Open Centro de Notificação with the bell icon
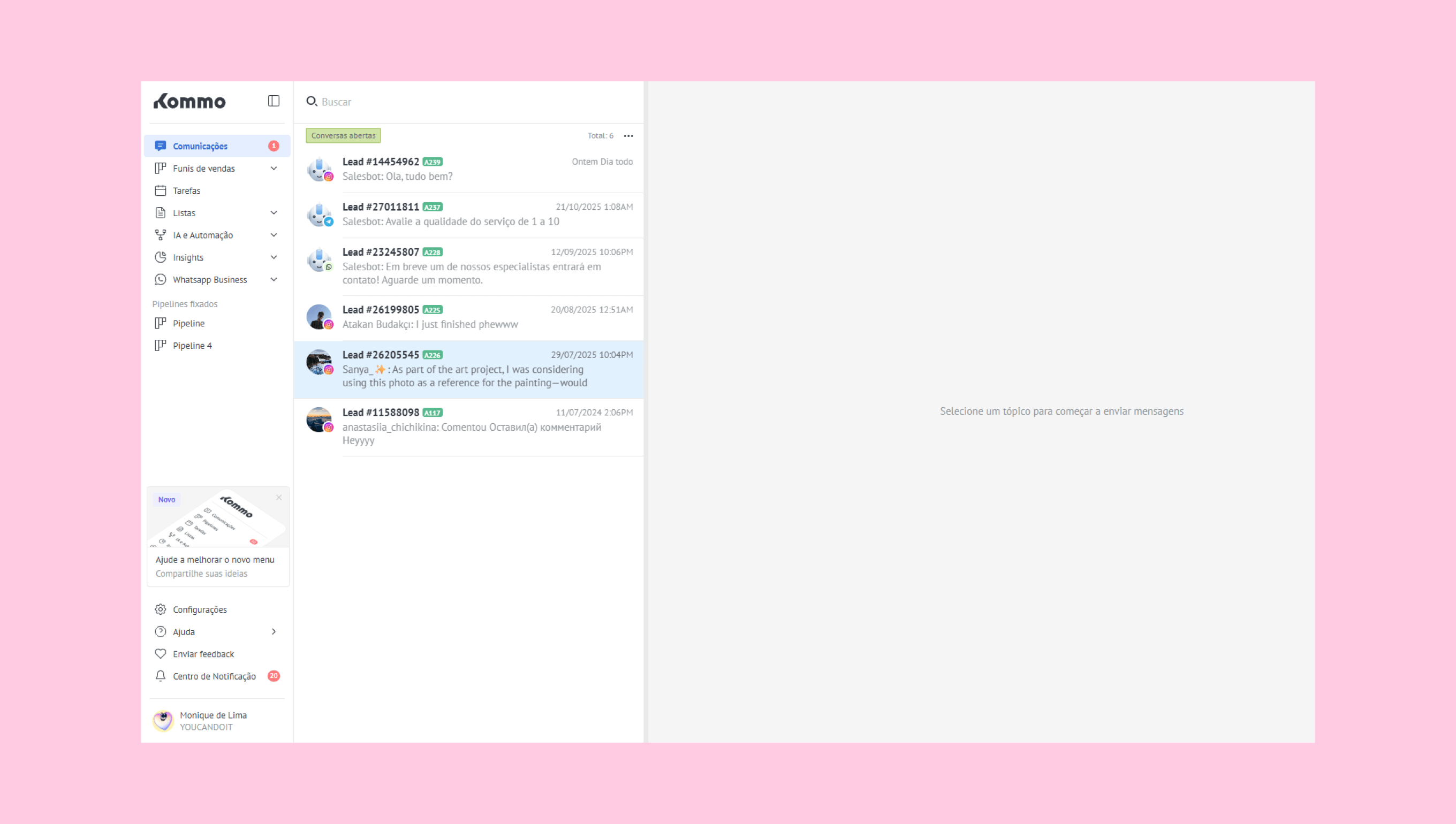Viewport: 1456px width, 824px height. [161, 676]
